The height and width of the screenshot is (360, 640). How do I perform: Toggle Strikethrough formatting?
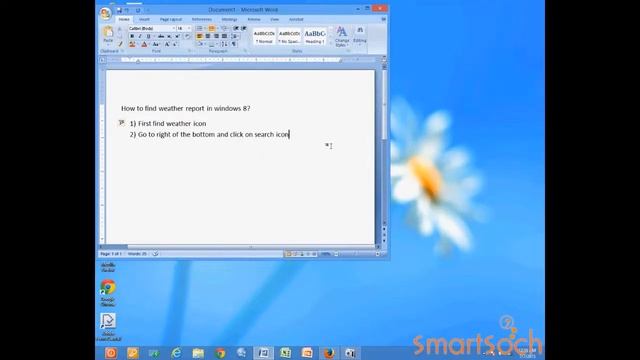[161, 36]
